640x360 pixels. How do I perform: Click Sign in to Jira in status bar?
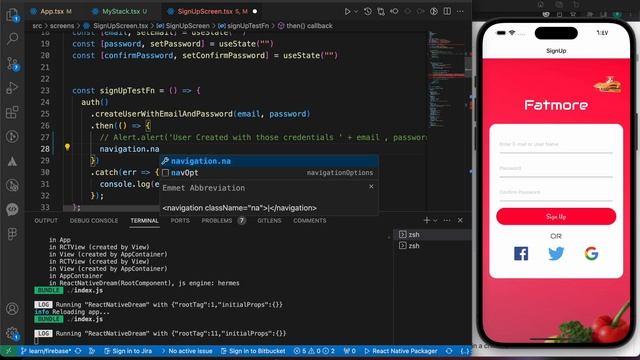click(128, 351)
